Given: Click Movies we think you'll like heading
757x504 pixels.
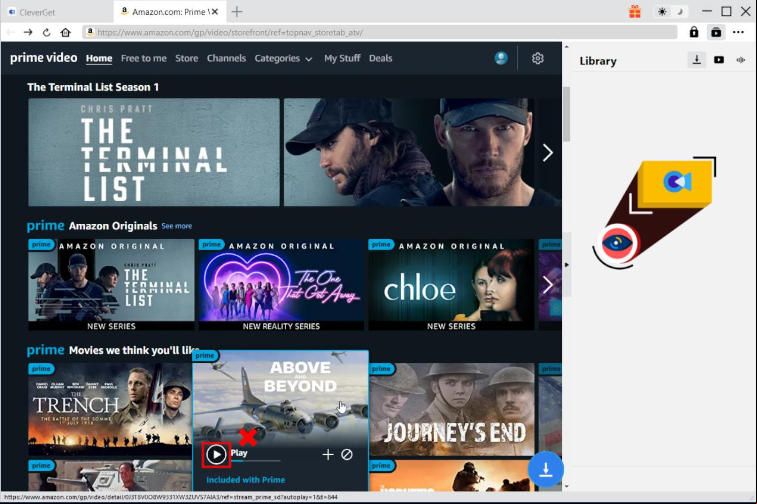Looking at the screenshot, I should pyautogui.click(x=134, y=350).
